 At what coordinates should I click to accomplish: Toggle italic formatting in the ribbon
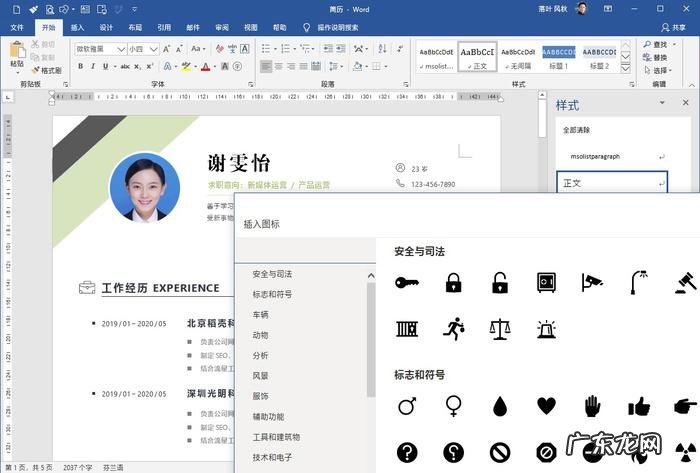click(93, 67)
